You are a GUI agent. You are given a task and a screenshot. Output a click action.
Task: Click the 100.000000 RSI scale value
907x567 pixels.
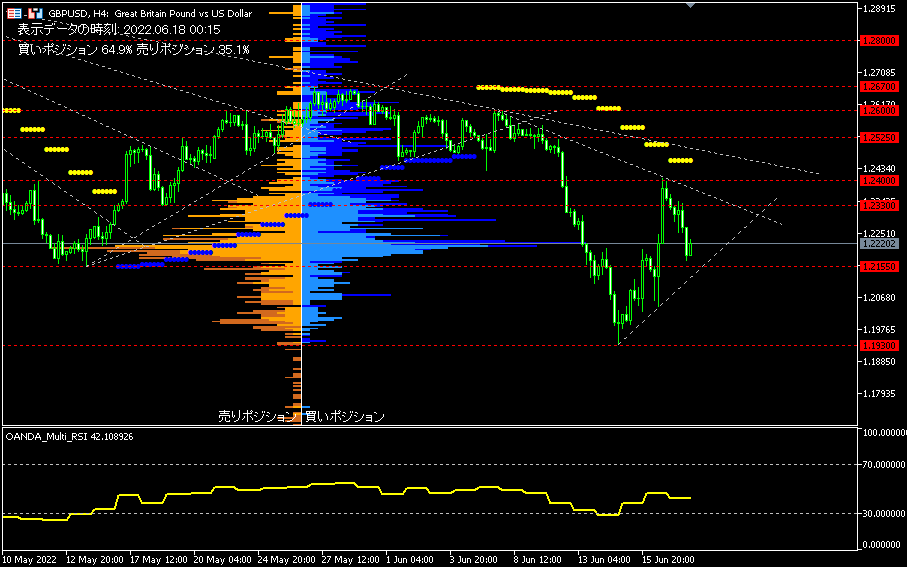coord(883,433)
